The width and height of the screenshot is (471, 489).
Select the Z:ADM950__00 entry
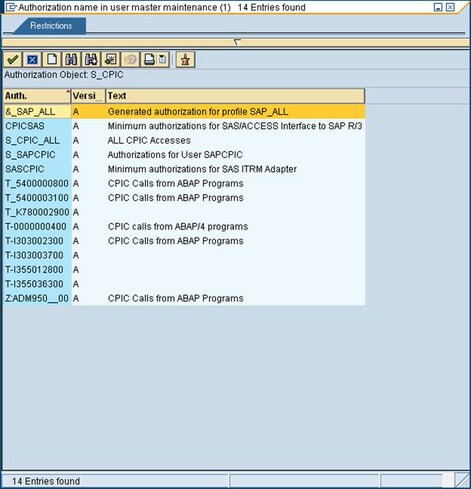point(37,298)
